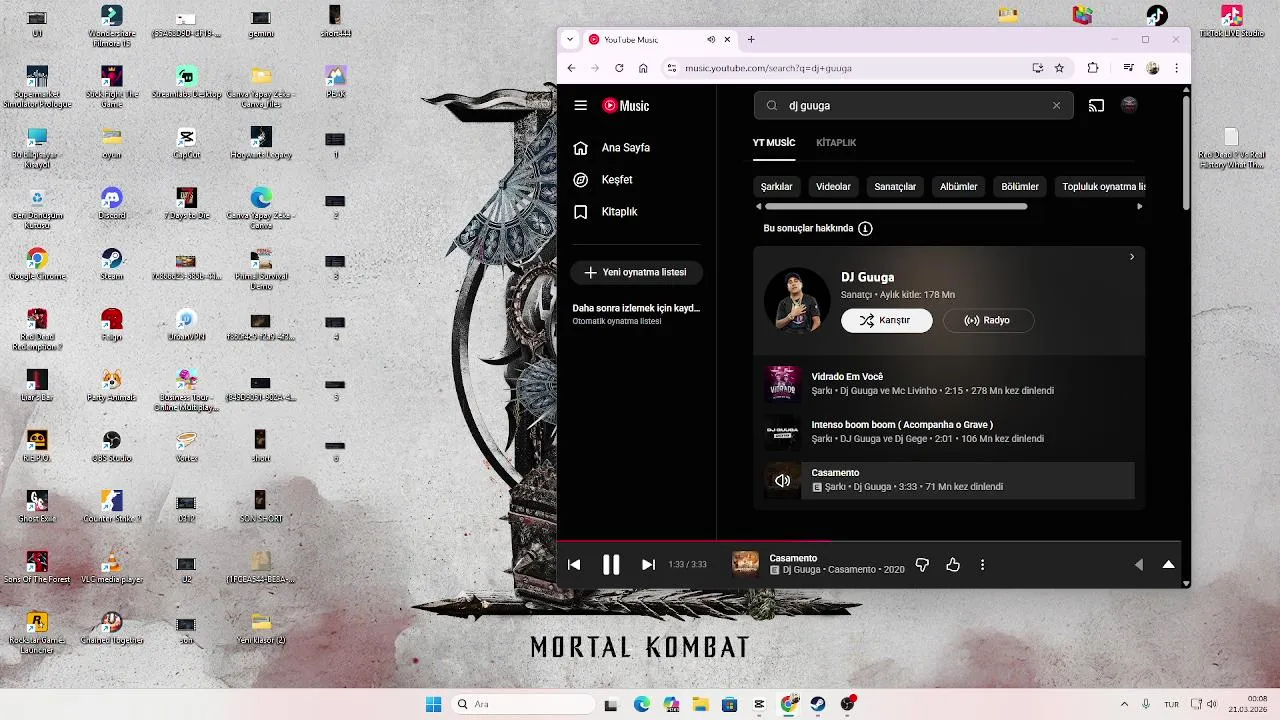This screenshot has width=1280, height=720.
Task: Open Casamento album art in player bar
Action: [x=745, y=565]
